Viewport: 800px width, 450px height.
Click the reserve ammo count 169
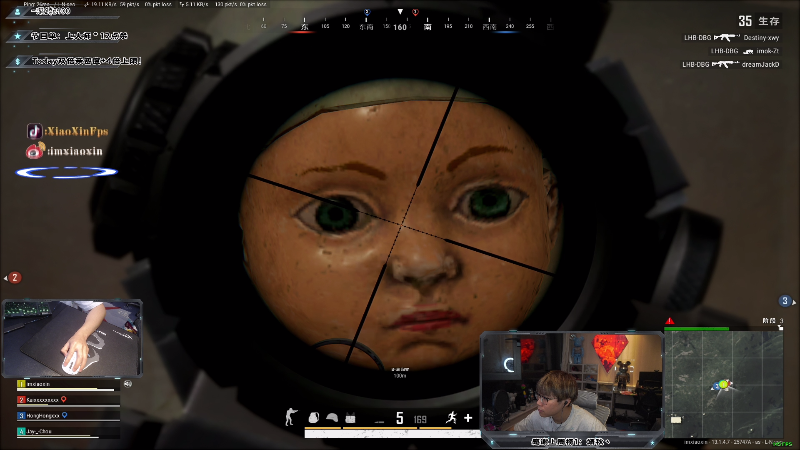(x=420, y=419)
